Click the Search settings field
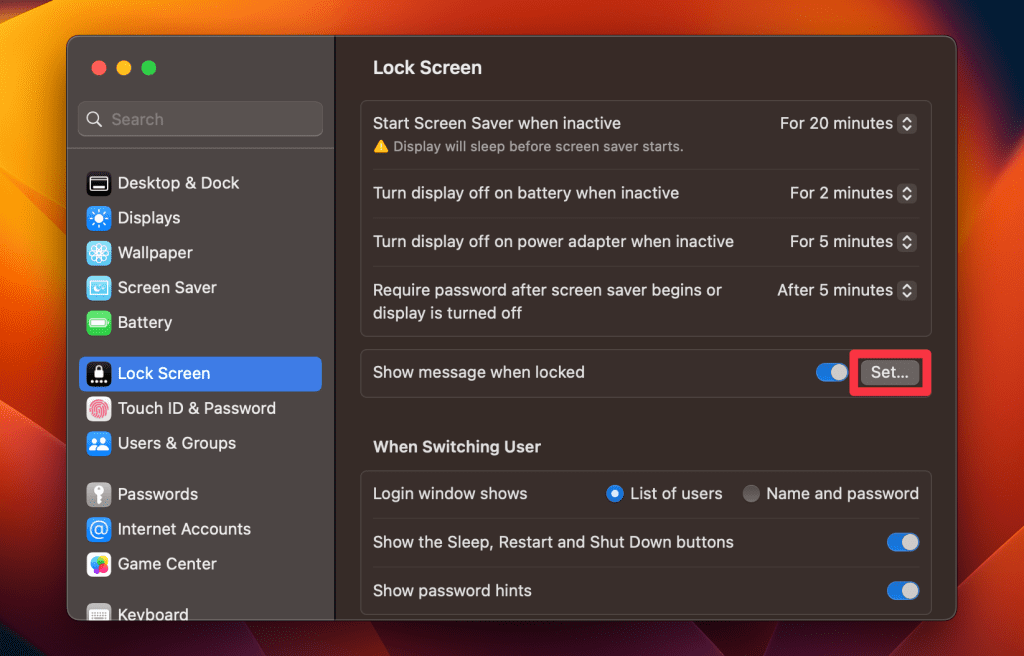The width and height of the screenshot is (1024, 656). (x=200, y=119)
